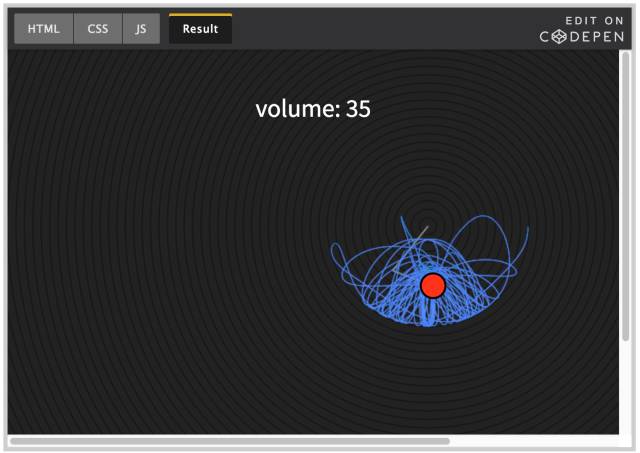The image size is (640, 453).
Task: Click the horizontal scrollbar thumb
Action: [x=230, y=441]
